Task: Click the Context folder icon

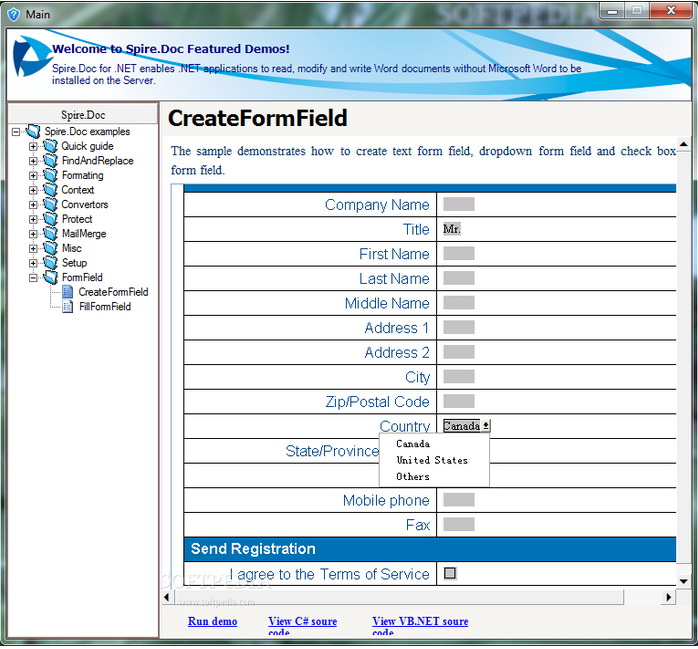Action: click(50, 190)
